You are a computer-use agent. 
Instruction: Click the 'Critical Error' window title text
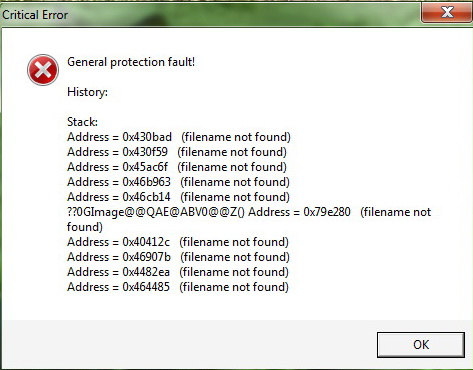[x=35, y=15]
